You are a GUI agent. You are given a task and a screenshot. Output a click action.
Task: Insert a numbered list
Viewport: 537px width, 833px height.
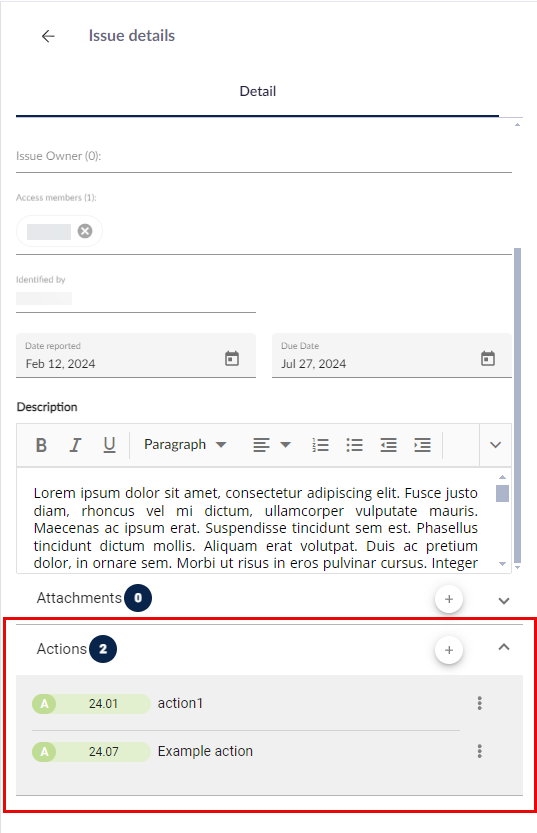[x=320, y=445]
